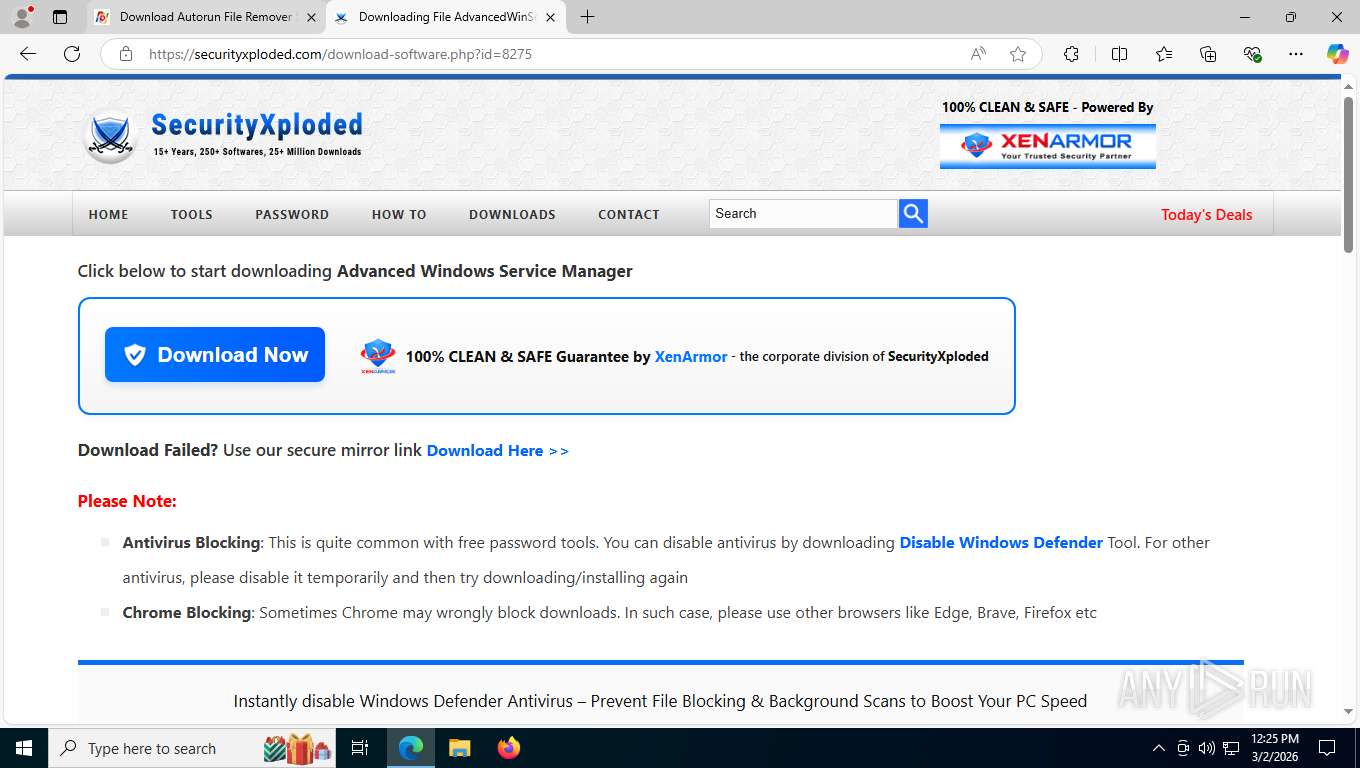Toggle Read aloud icon in address bar

[978, 54]
